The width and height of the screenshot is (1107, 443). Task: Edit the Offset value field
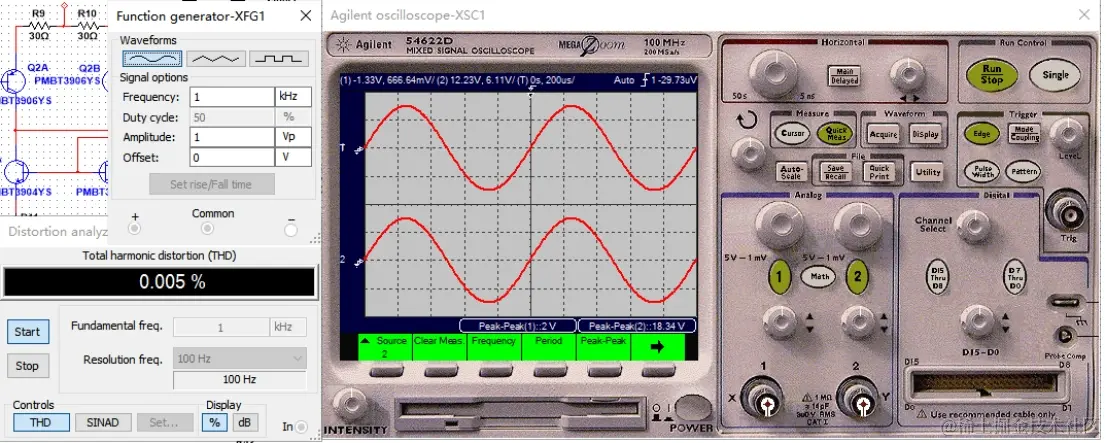[x=232, y=157]
